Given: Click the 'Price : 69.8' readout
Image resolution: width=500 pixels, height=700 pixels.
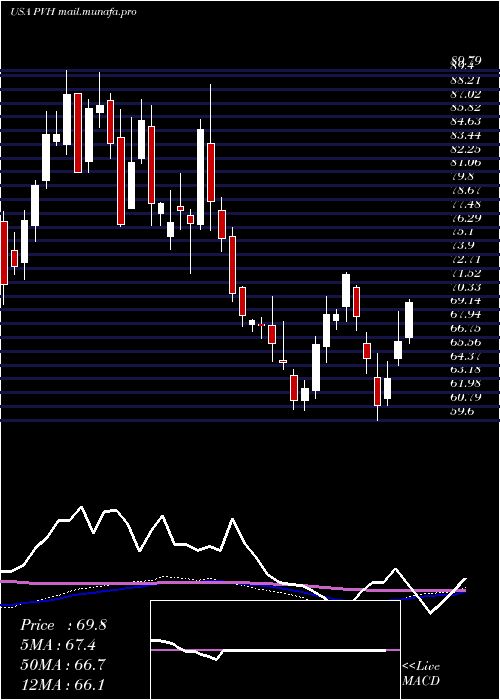Looking at the screenshot, I should (63, 625).
